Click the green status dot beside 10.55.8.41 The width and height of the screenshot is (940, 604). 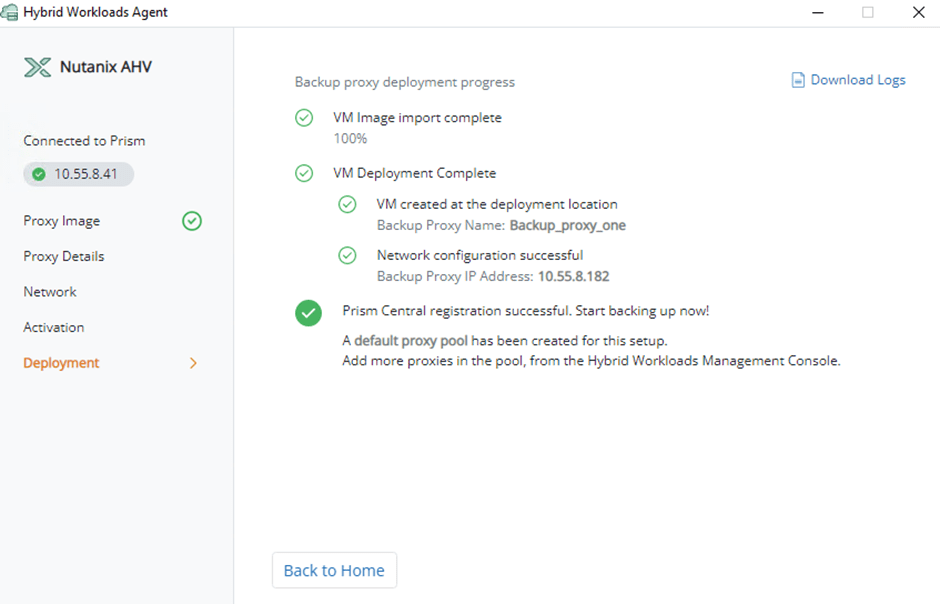tap(39, 174)
